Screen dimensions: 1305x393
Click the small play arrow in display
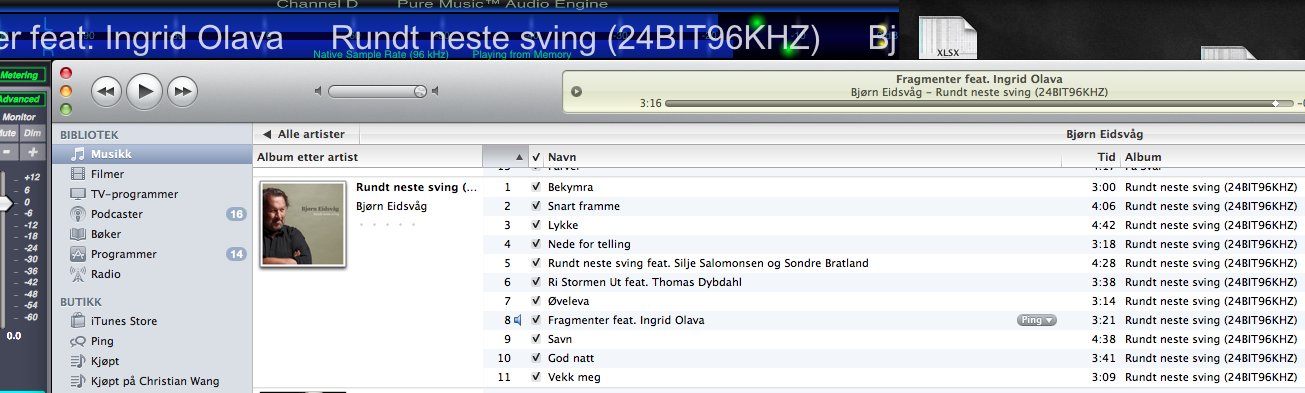[x=576, y=91]
